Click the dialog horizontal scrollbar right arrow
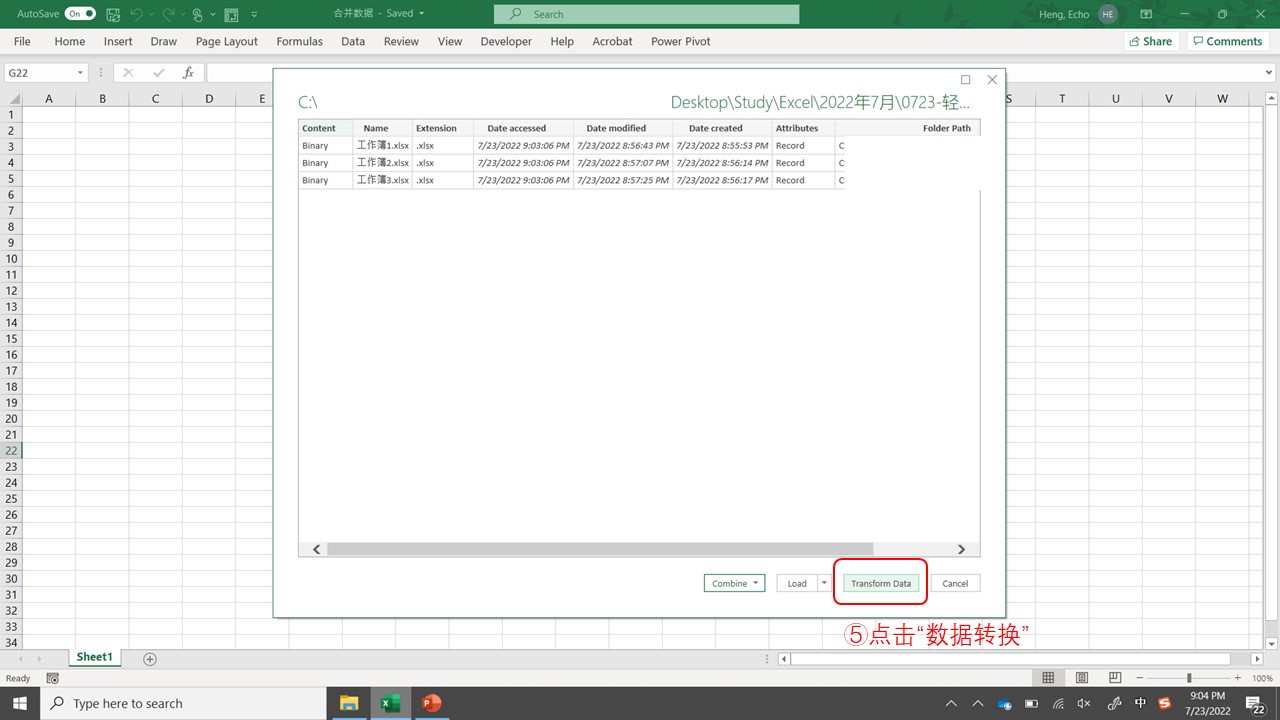This screenshot has height=720, width=1280. 962,549
